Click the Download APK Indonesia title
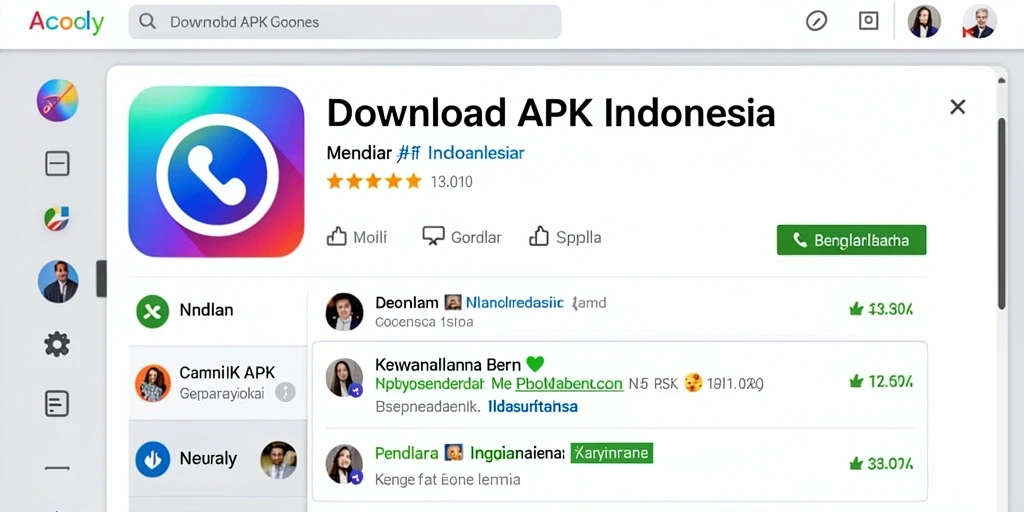1024x512 pixels. click(551, 112)
